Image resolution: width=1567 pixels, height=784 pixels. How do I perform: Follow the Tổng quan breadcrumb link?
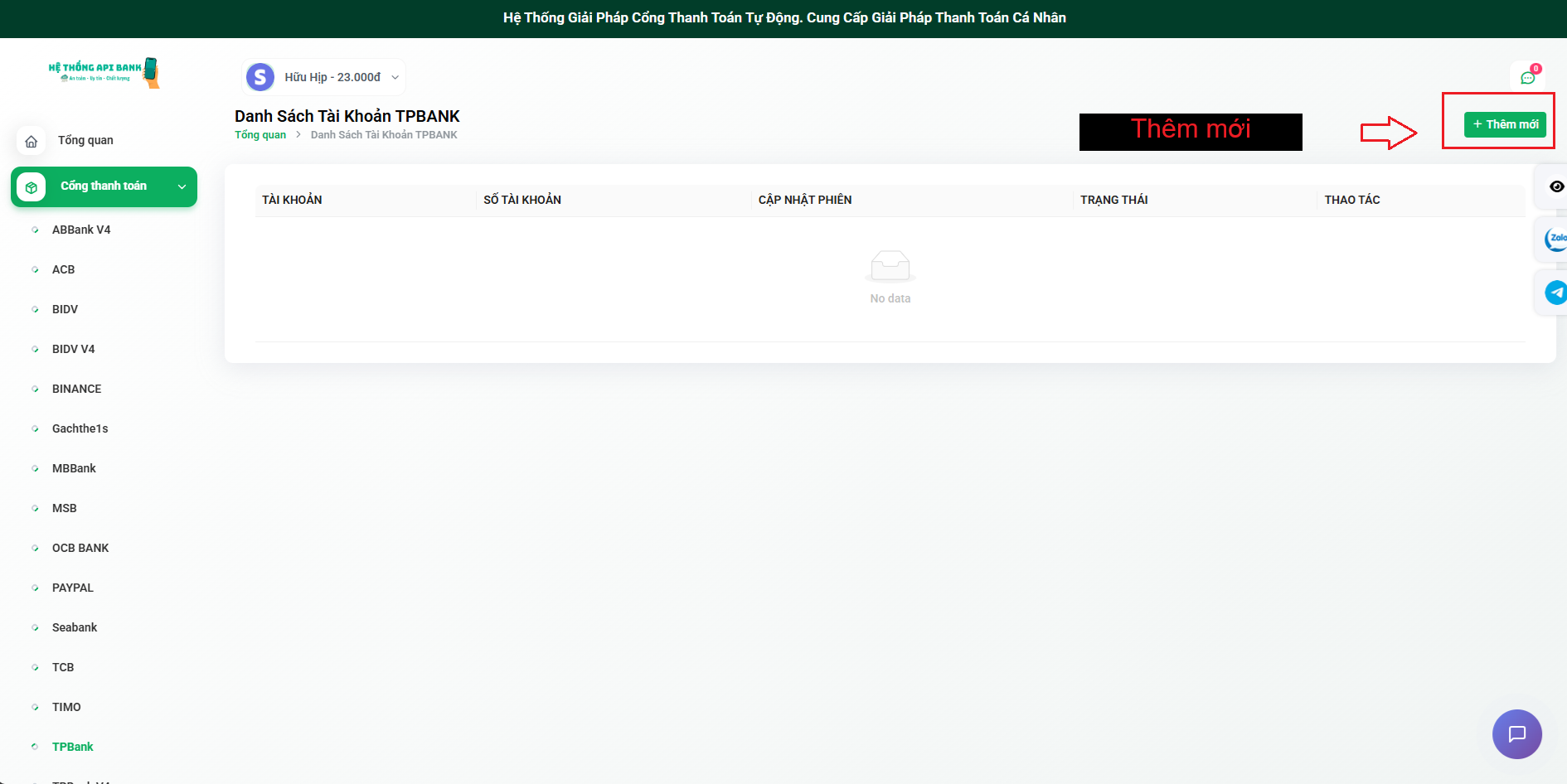coord(260,135)
